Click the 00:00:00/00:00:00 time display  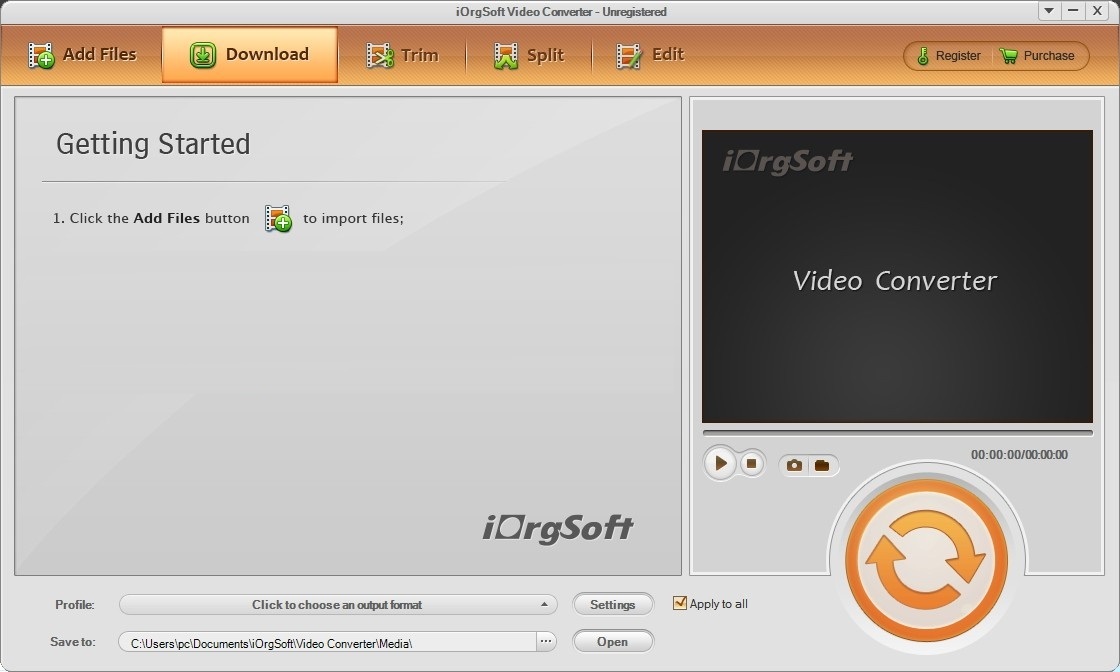pos(1019,455)
